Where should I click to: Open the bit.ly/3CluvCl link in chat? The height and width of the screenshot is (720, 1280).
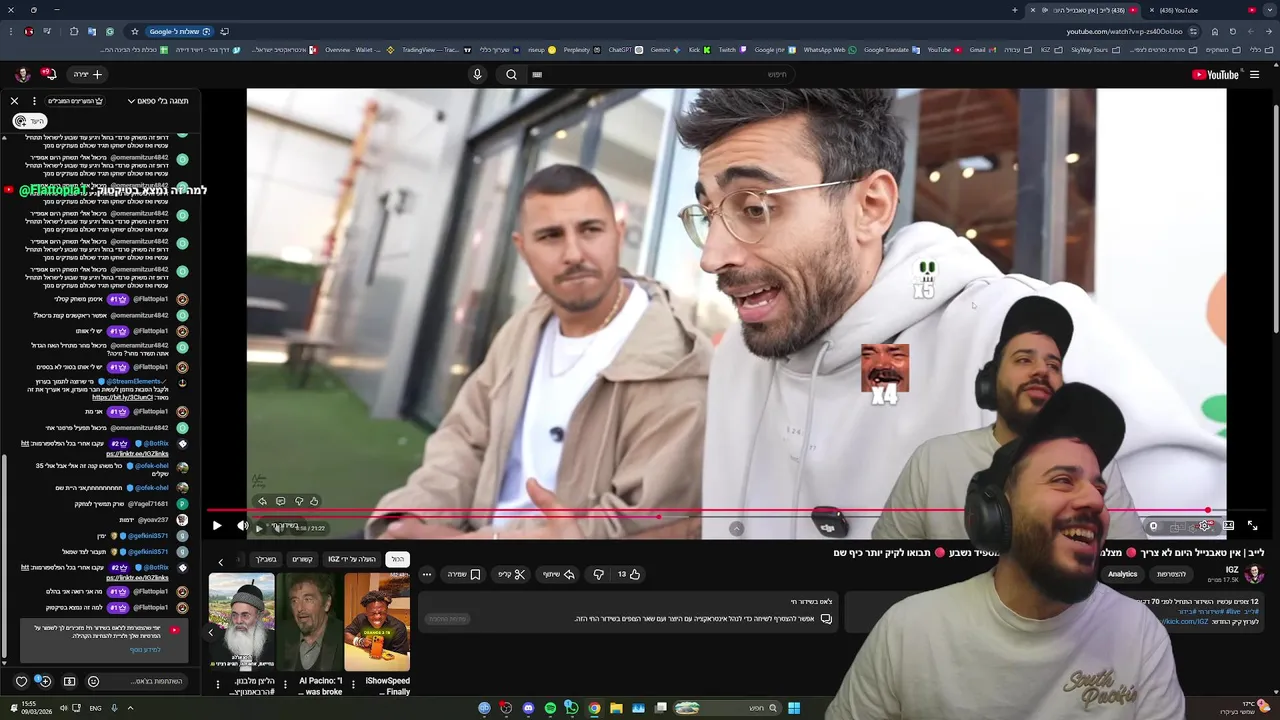[x=123, y=398]
